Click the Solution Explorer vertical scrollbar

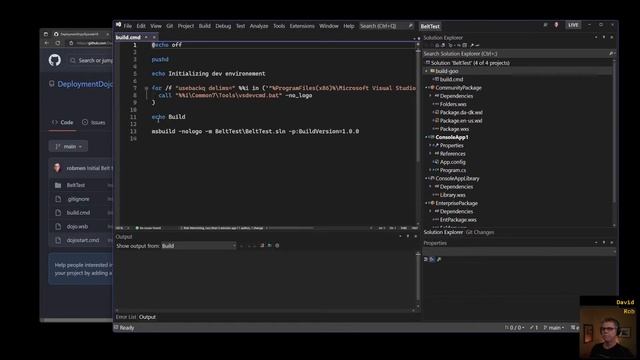[613, 143]
